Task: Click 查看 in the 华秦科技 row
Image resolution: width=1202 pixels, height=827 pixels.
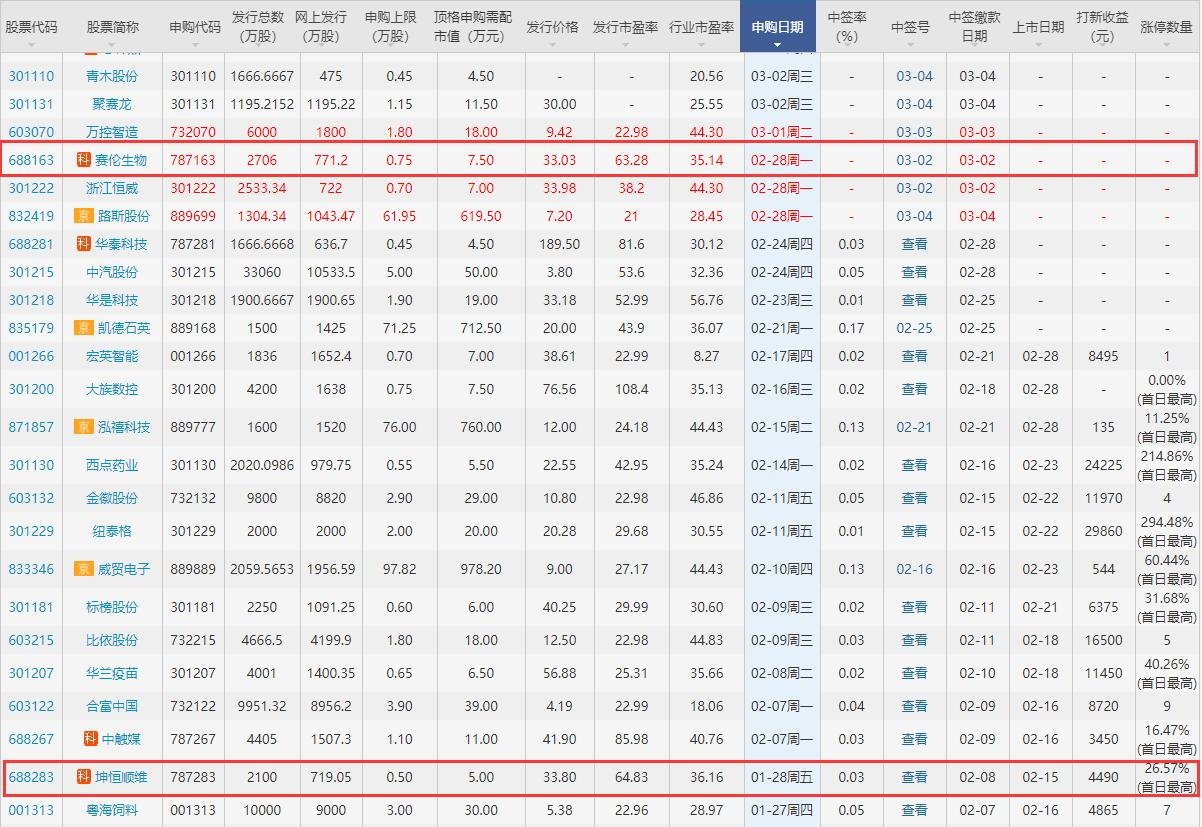Action: tap(914, 244)
